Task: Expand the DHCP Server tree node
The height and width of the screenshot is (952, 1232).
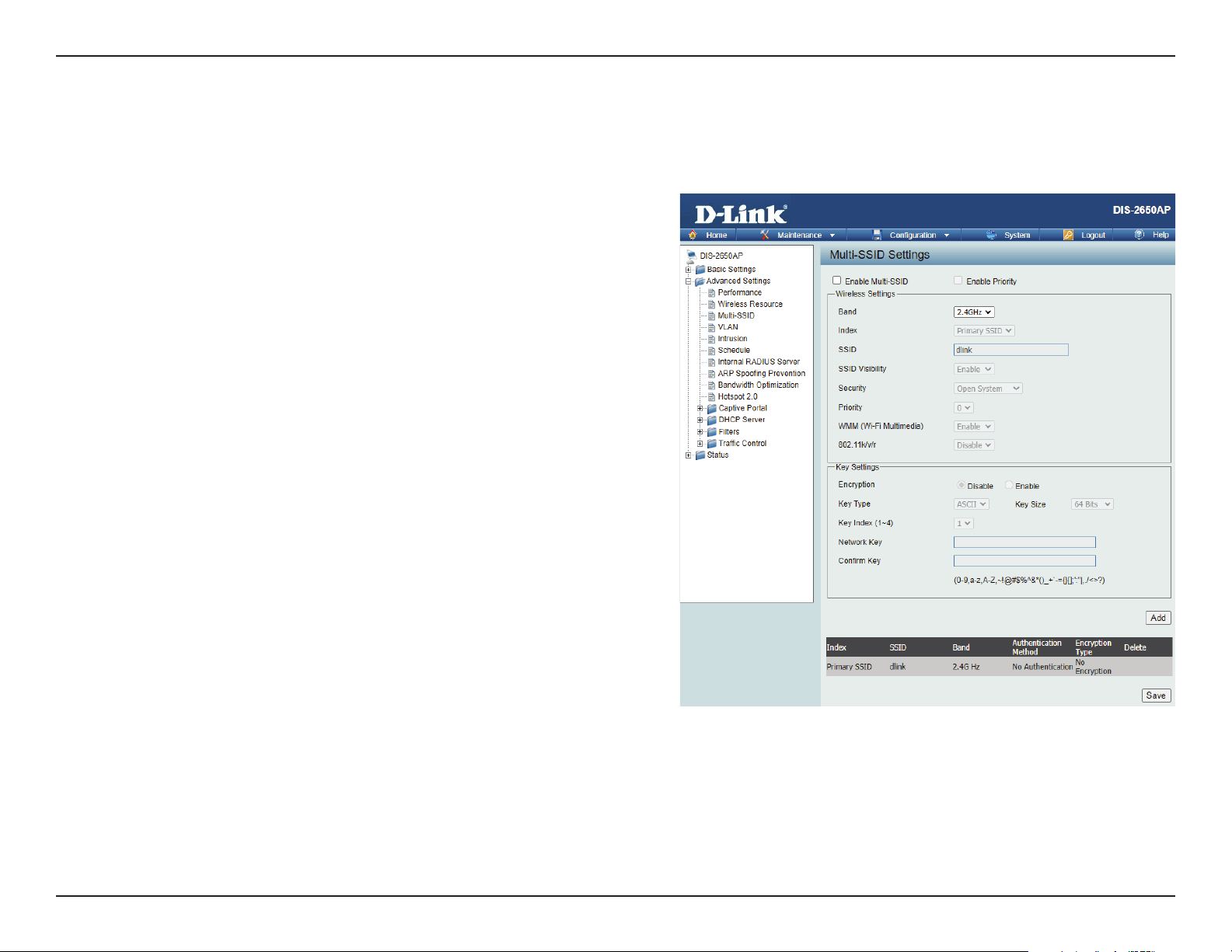Action: (x=700, y=420)
